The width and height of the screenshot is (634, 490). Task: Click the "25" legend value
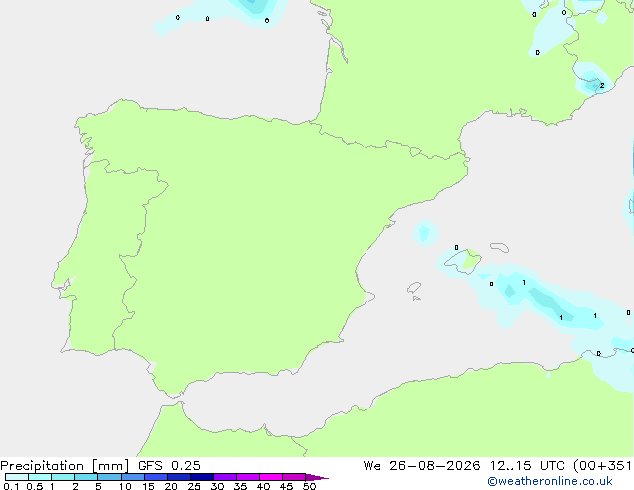[194, 486]
